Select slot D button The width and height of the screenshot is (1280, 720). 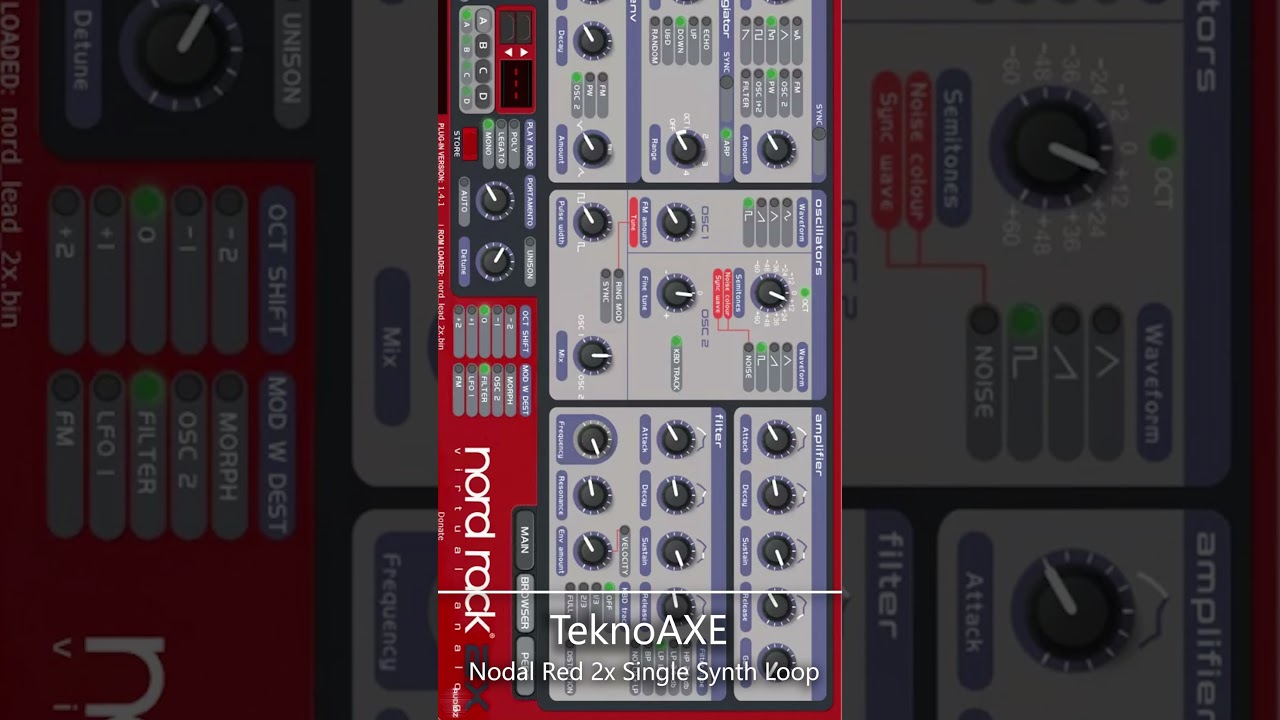click(483, 95)
